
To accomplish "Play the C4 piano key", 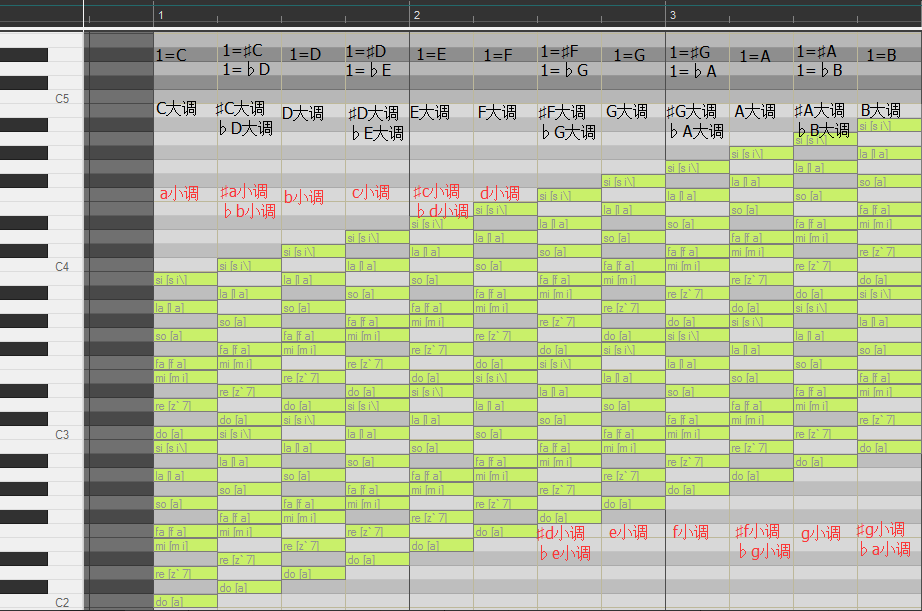I will pyautogui.click(x=42, y=266).
